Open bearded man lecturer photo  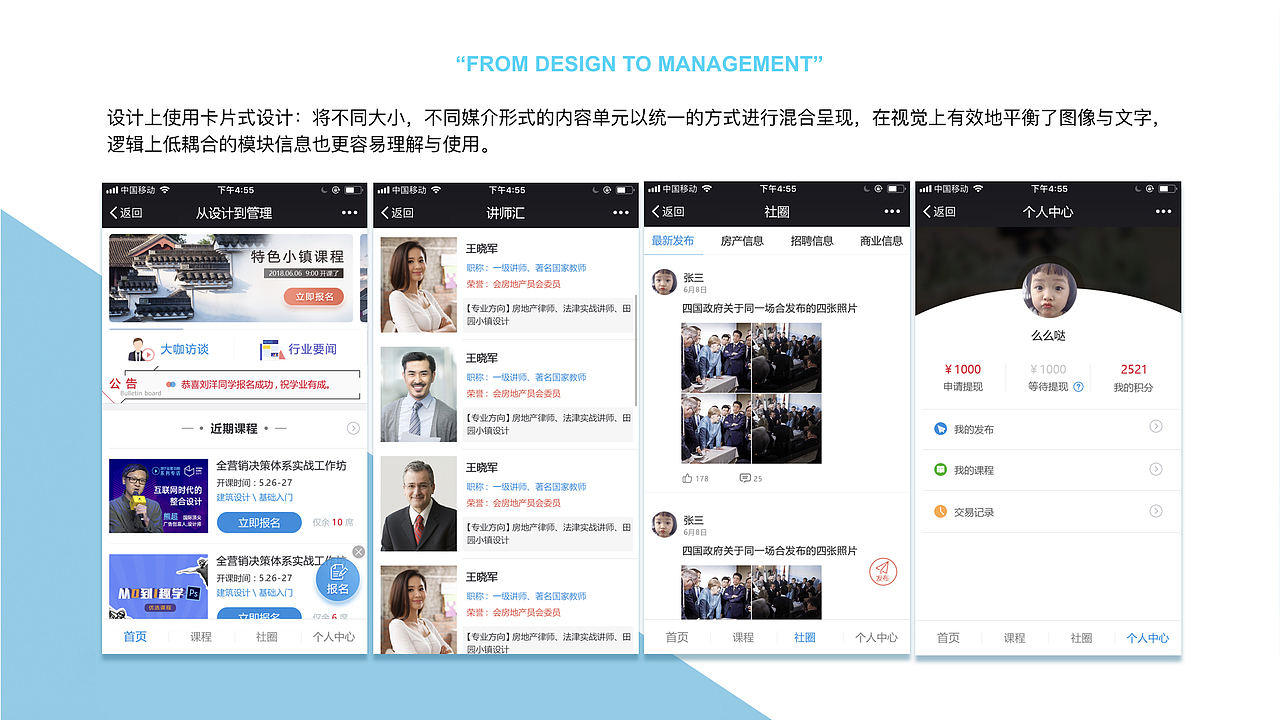(x=419, y=394)
